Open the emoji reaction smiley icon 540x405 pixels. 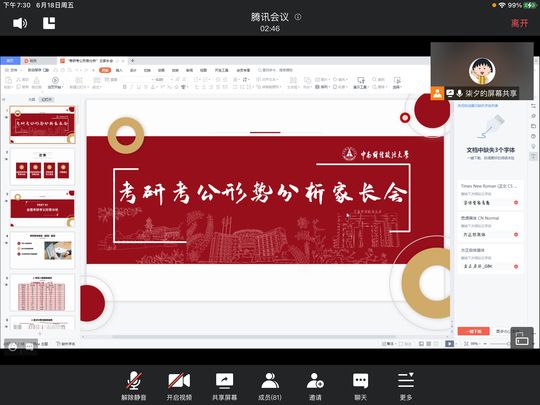tap(13, 347)
